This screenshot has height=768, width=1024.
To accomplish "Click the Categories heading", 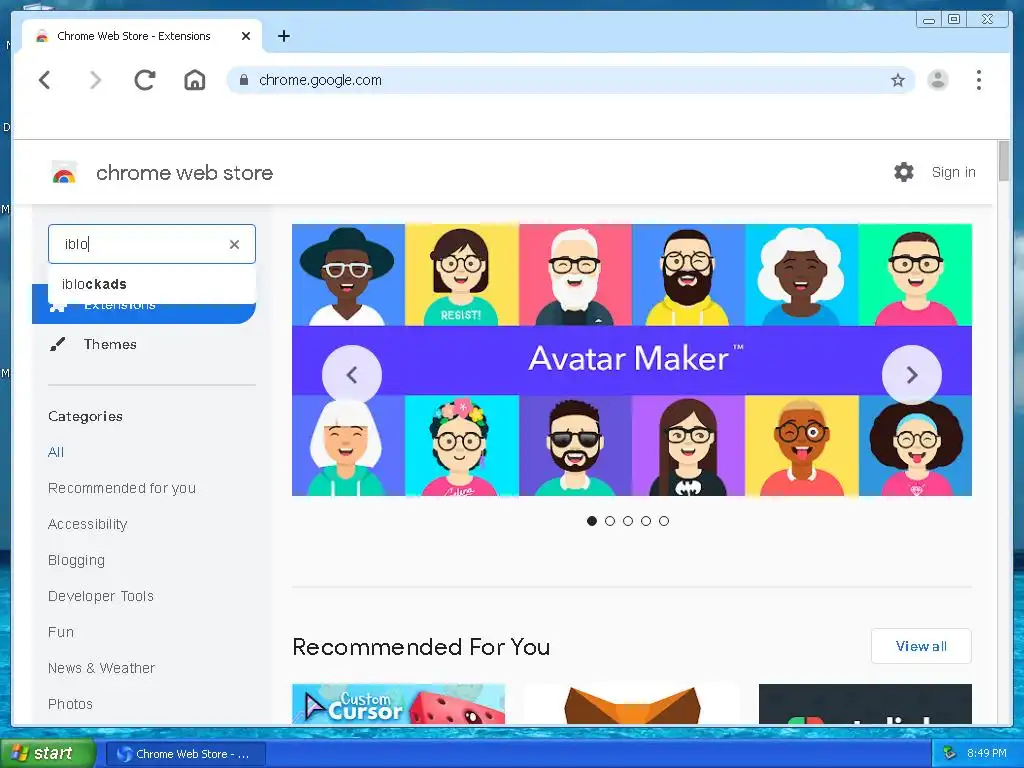I will coord(85,416).
